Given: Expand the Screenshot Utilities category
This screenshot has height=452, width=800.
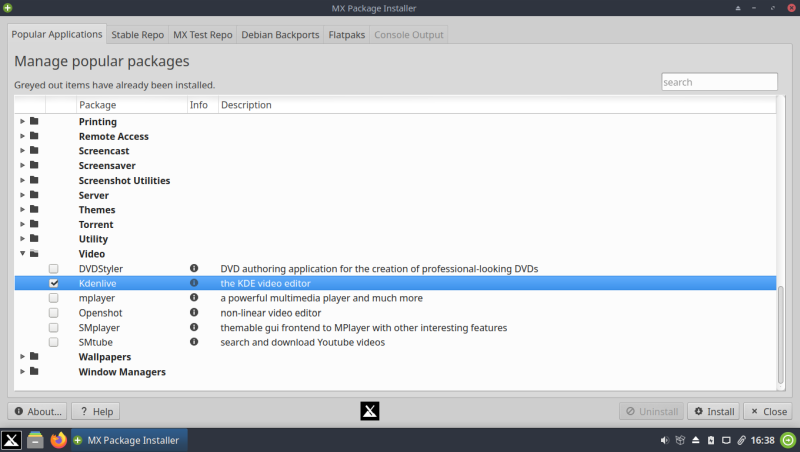Looking at the screenshot, I should click(22, 180).
